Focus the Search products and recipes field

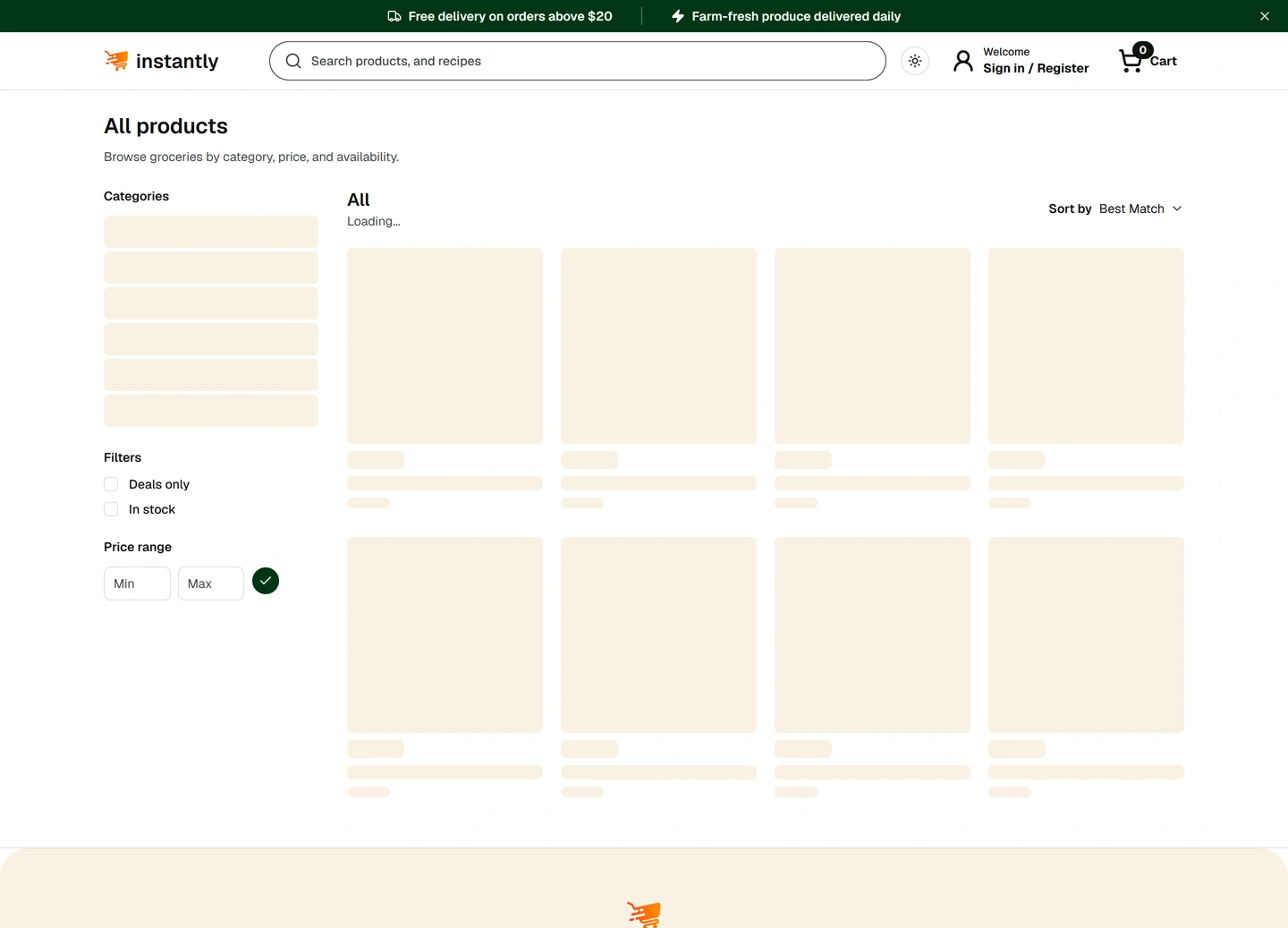[x=578, y=61]
